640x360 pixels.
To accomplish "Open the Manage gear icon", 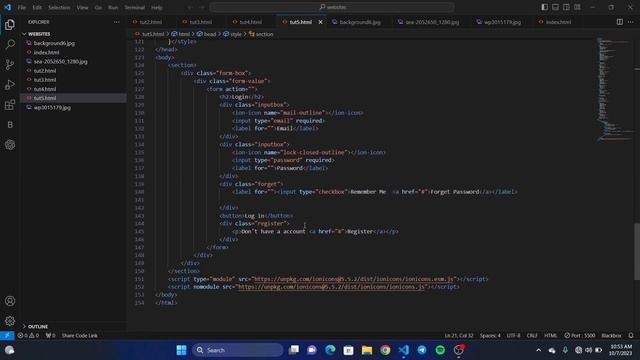I will [x=10, y=321].
